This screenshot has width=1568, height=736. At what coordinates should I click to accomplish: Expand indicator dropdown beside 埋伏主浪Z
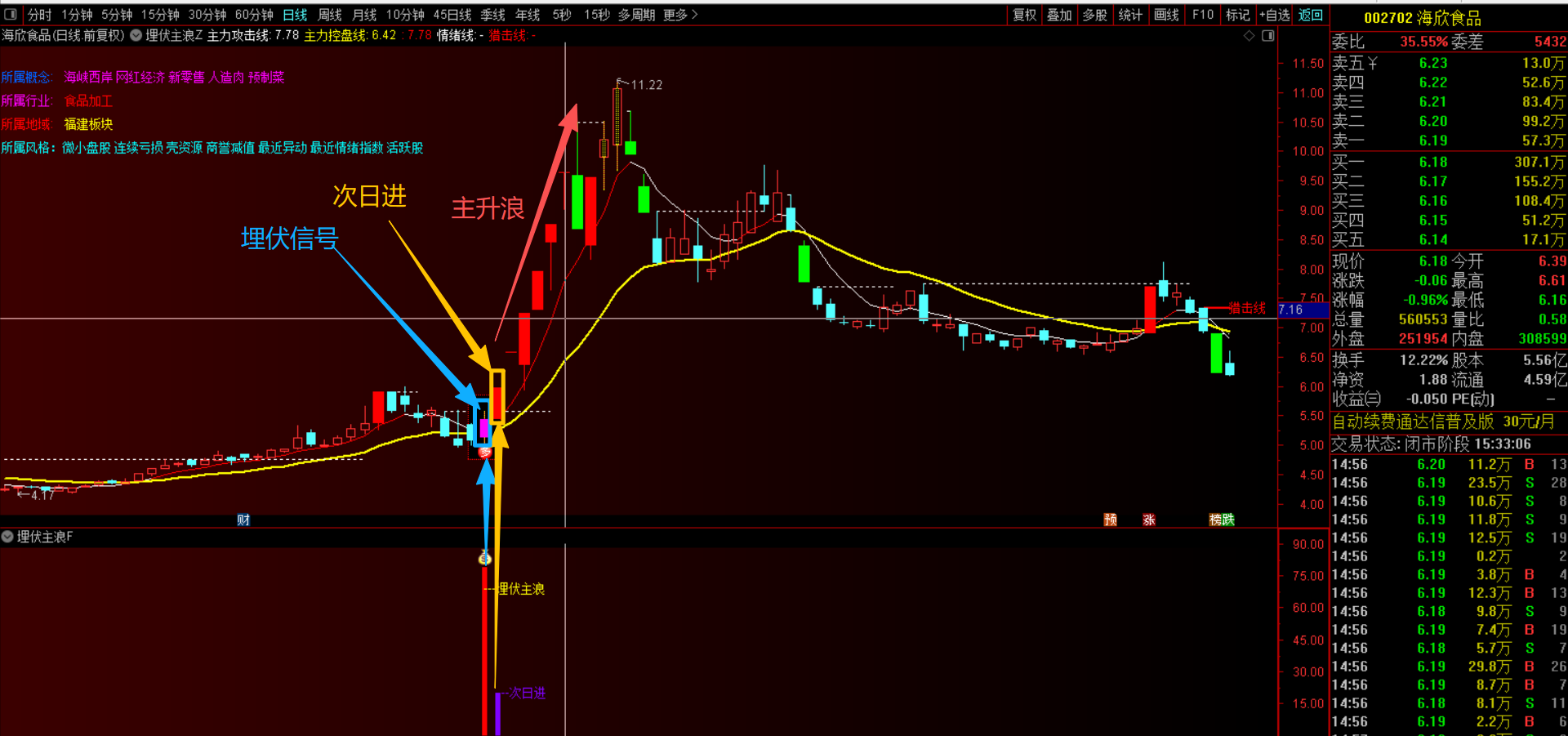(136, 35)
